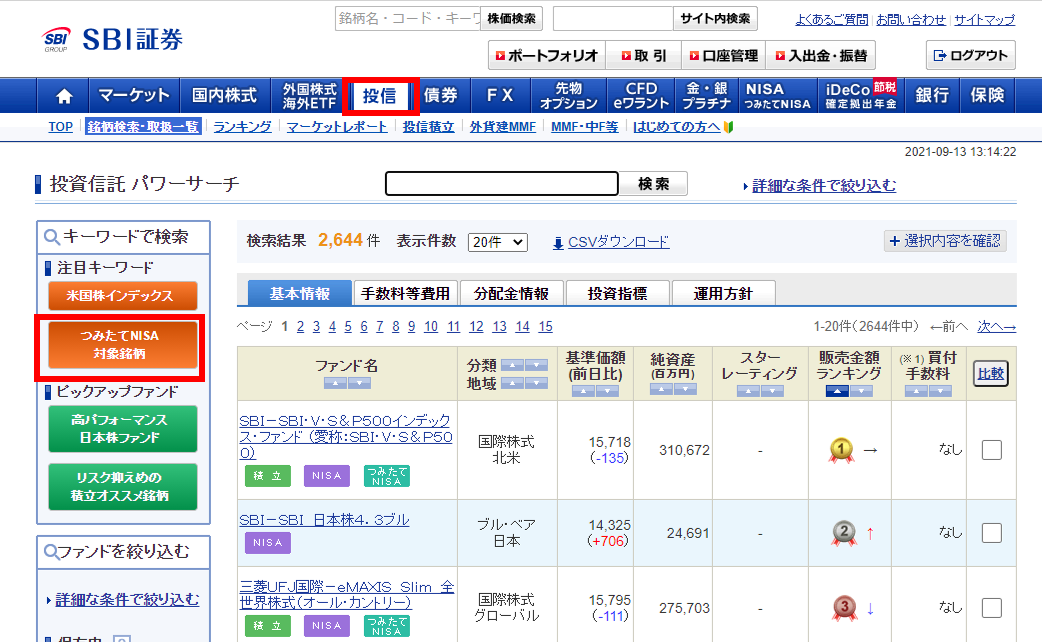Open the 国内株式 menu
This screenshot has height=642, width=1042.
click(225, 96)
